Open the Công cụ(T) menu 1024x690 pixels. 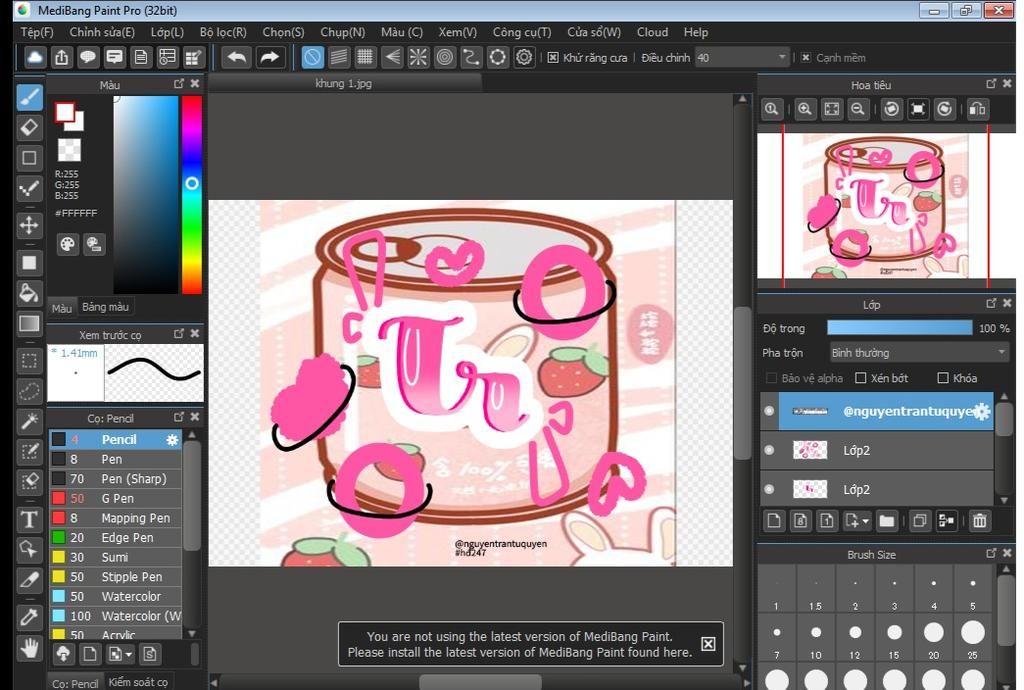522,32
